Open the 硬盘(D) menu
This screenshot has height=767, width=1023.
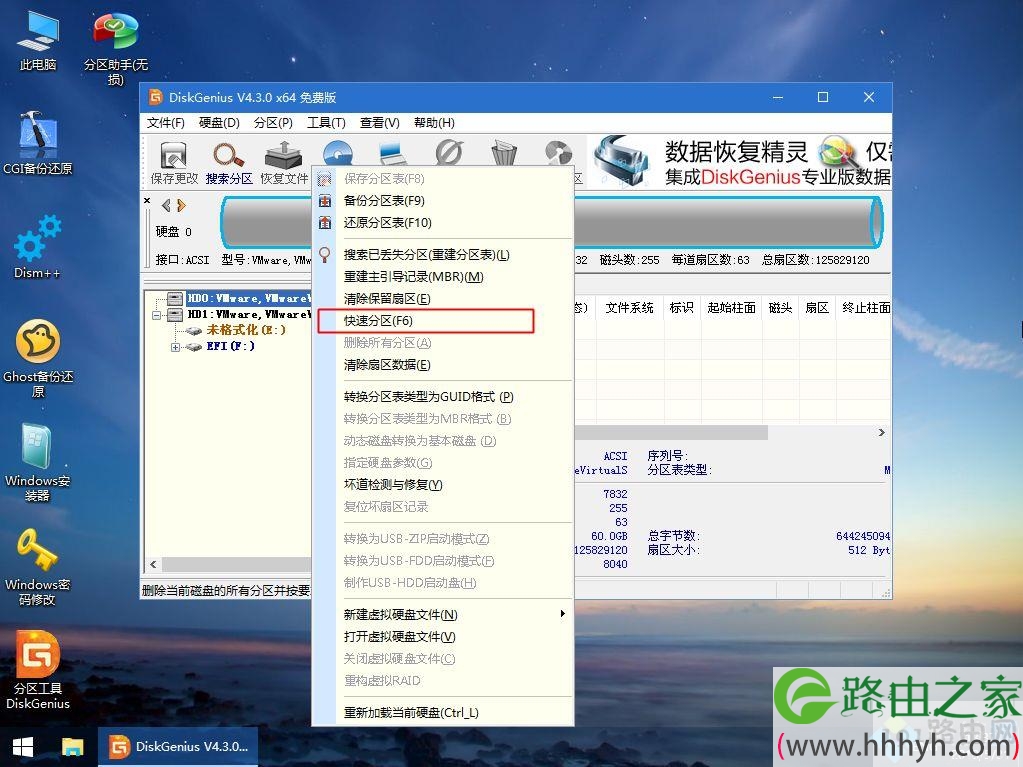pos(219,123)
